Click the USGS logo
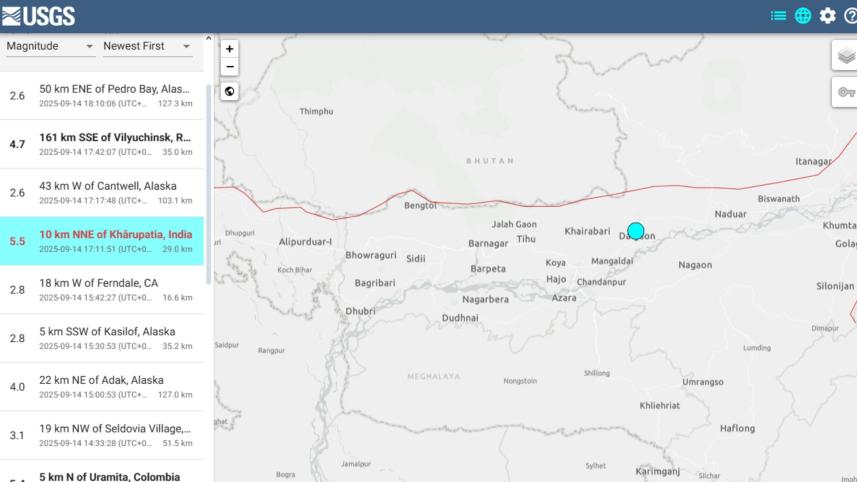857x482 pixels. (38, 16)
